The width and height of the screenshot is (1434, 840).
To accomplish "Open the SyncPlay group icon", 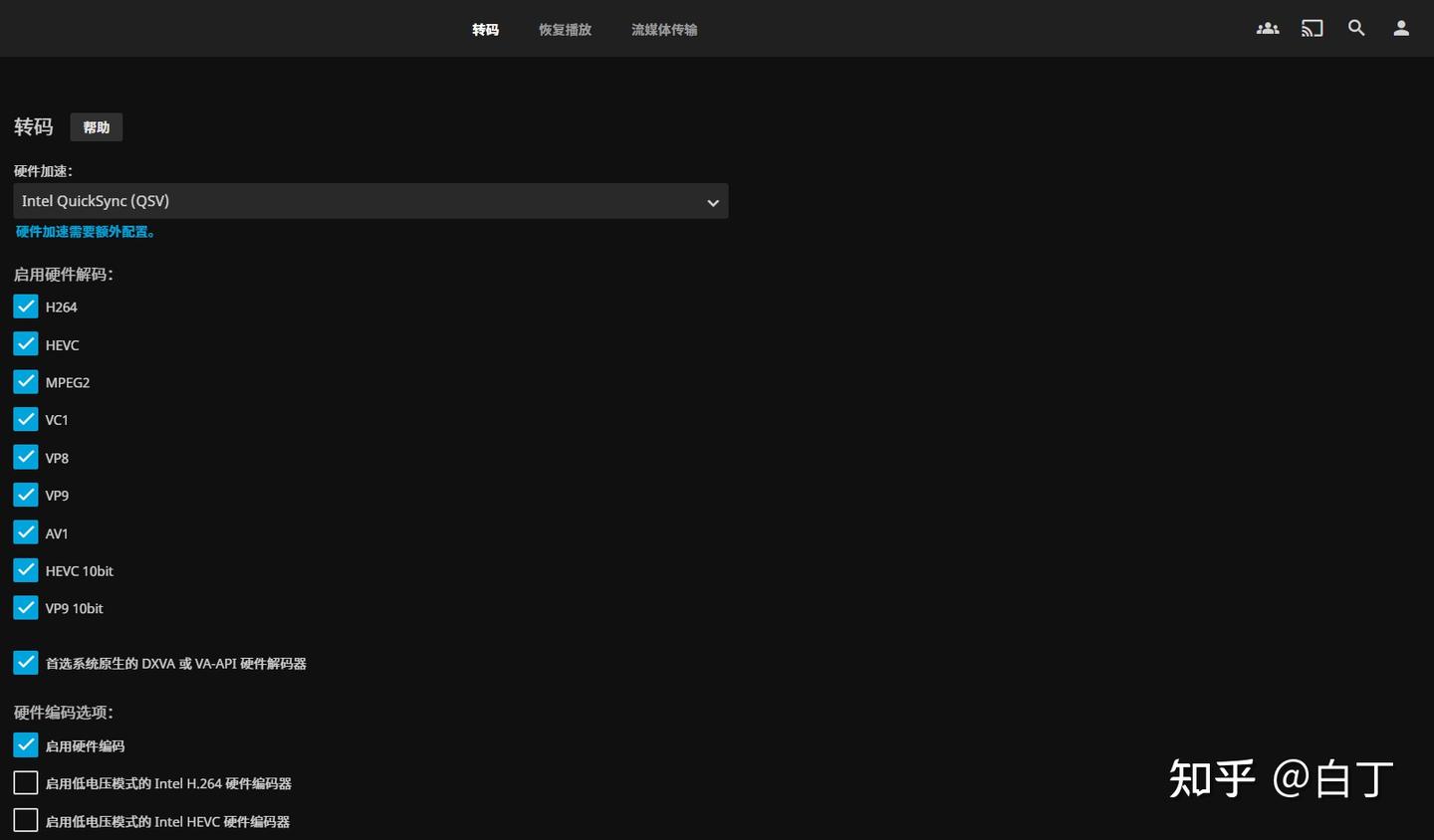I will coord(1268,28).
